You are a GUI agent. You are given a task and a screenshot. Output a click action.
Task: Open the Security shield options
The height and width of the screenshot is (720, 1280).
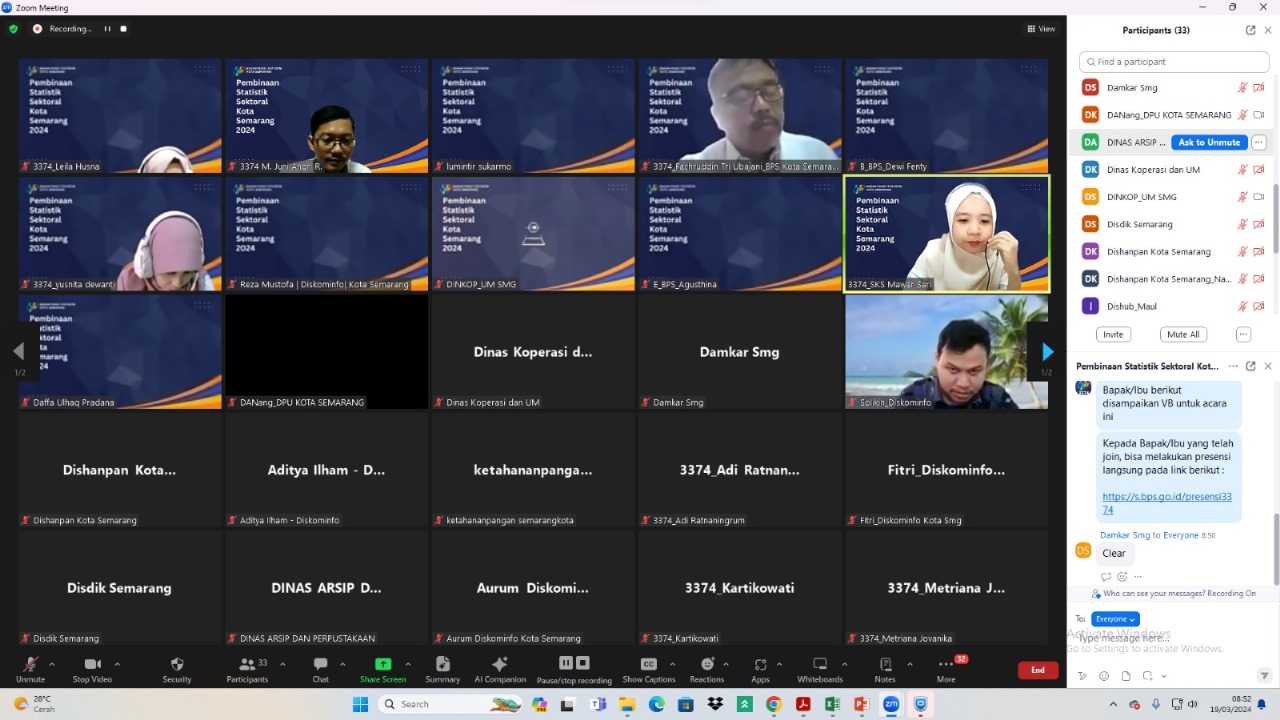177,669
